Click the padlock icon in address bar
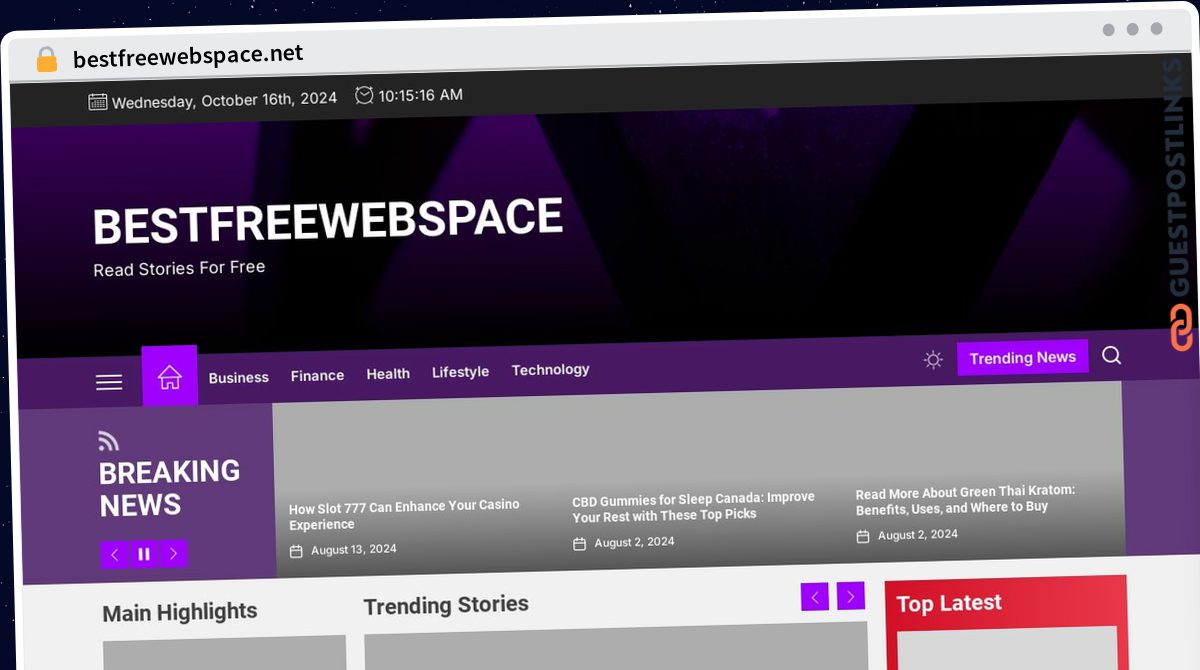This screenshot has height=670, width=1200. pyautogui.click(x=46, y=60)
